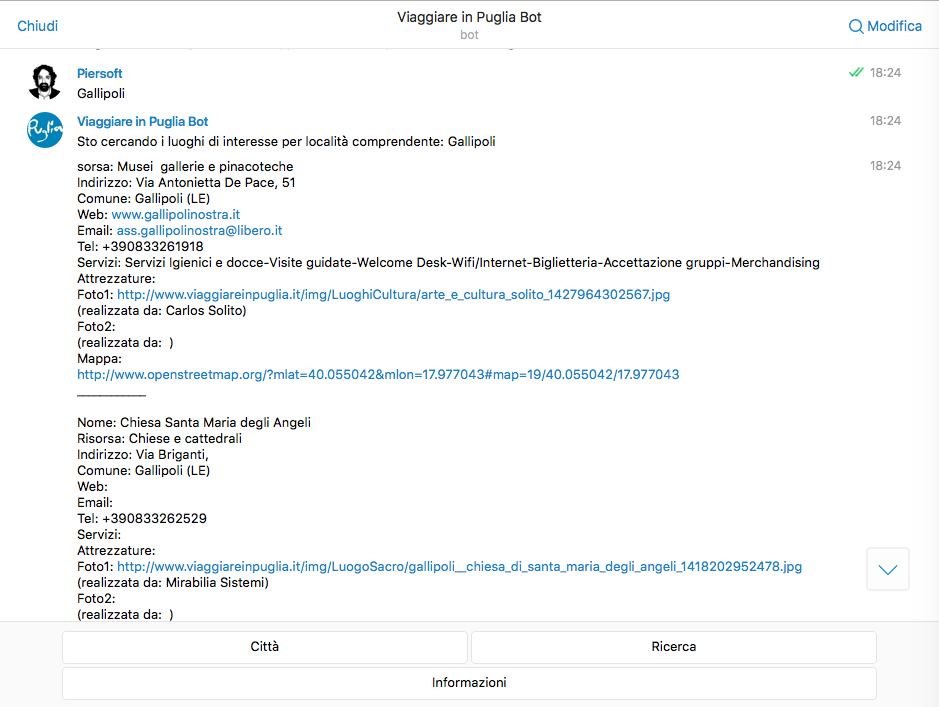This screenshot has width=939, height=707.
Task: Select the Informazioni keyboard button
Action: (470, 683)
